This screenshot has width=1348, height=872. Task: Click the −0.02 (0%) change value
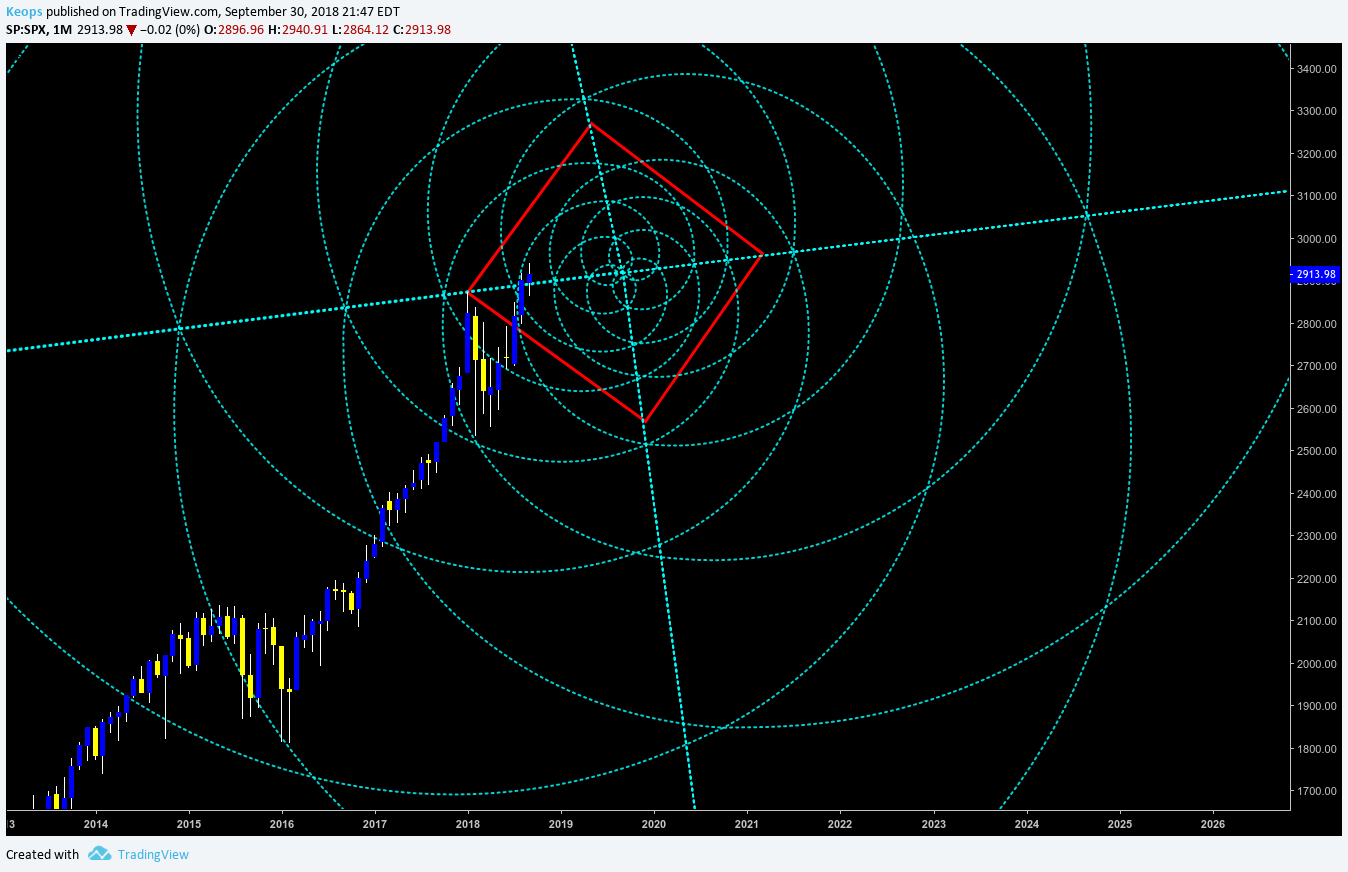(x=169, y=30)
